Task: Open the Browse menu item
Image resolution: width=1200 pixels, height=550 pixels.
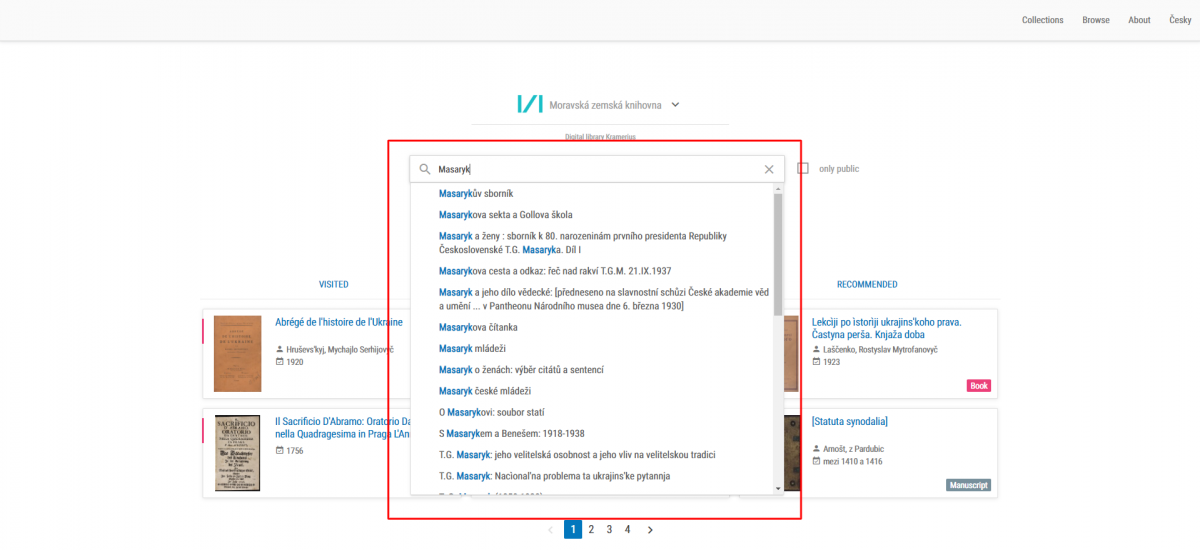Action: click(1096, 20)
